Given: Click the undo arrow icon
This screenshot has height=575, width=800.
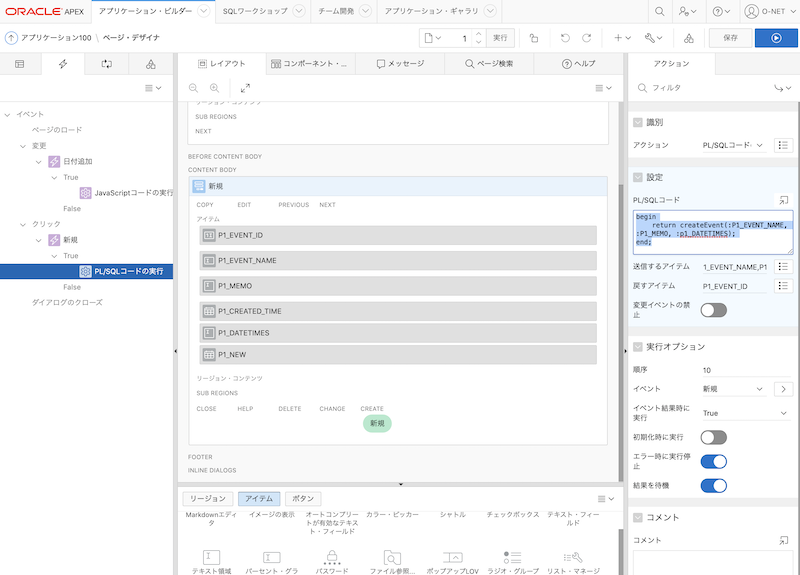Looking at the screenshot, I should 565,38.
